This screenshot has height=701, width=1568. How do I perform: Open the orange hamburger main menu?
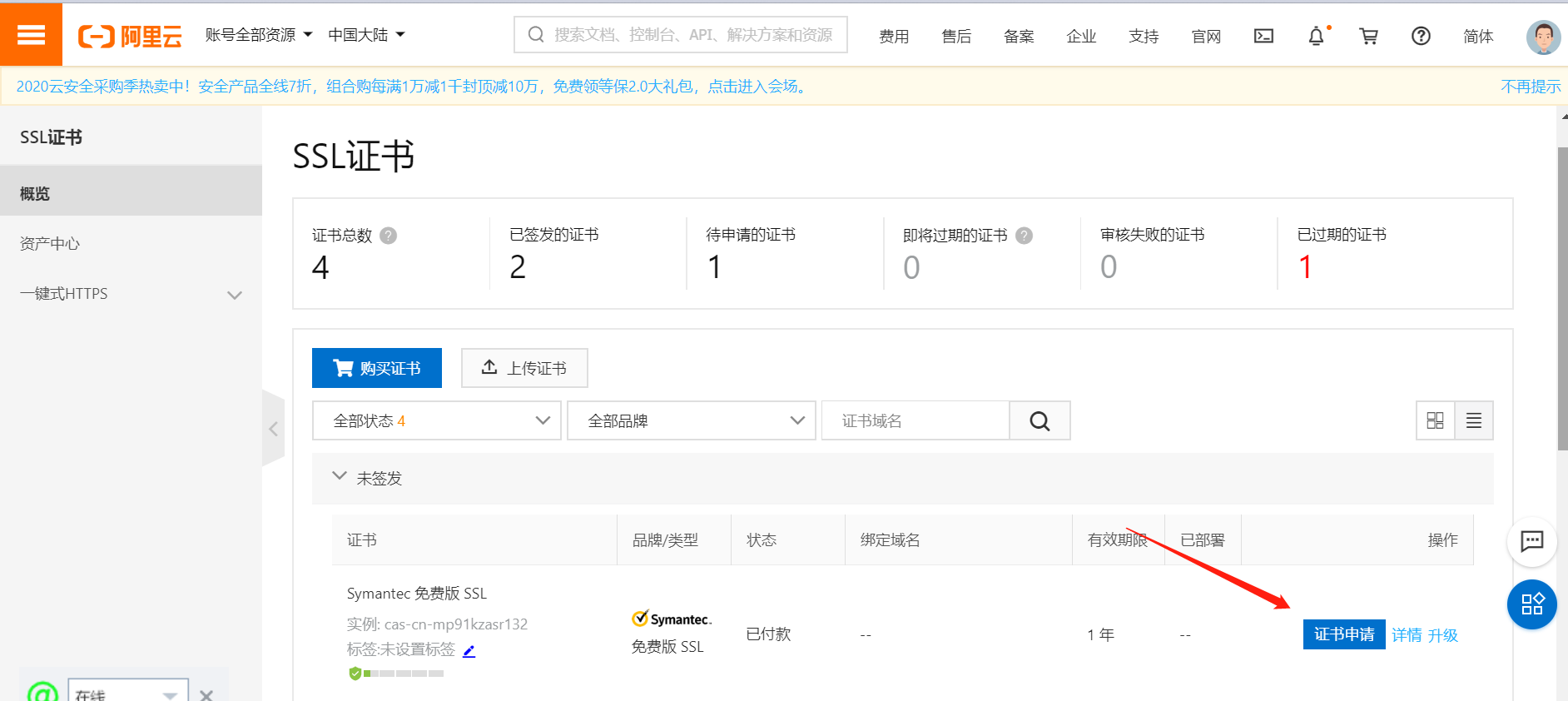point(31,34)
